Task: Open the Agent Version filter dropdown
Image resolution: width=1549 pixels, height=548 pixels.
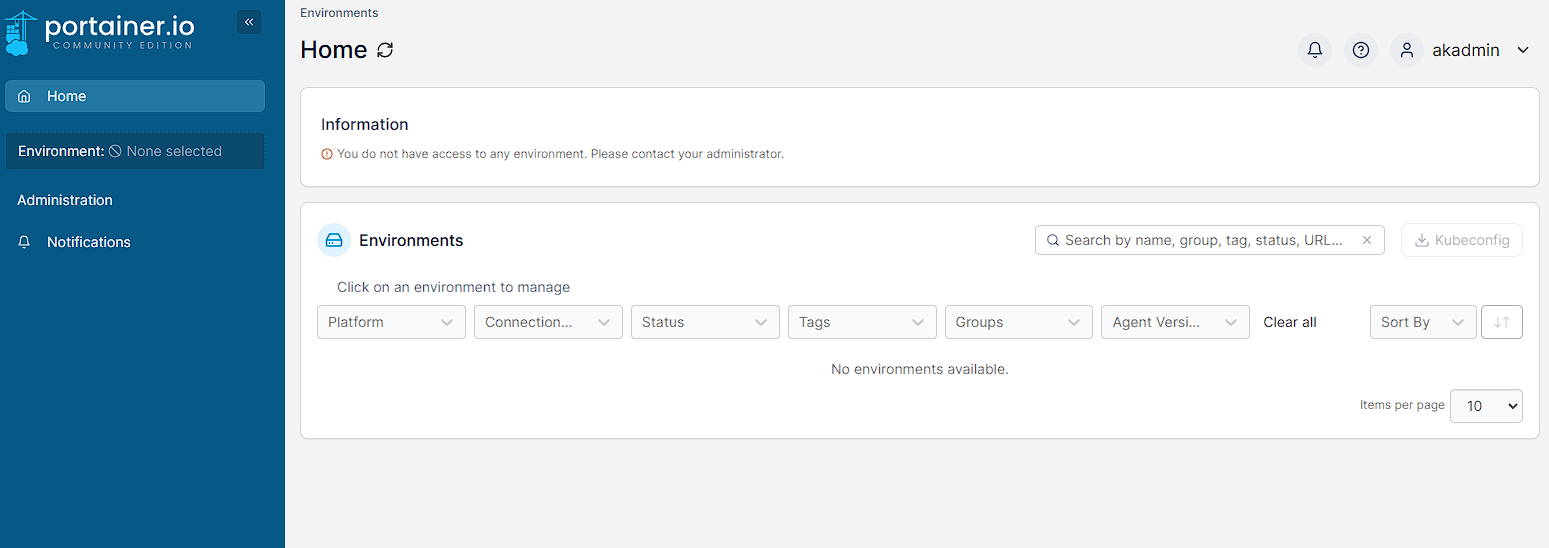Action: 1175,322
